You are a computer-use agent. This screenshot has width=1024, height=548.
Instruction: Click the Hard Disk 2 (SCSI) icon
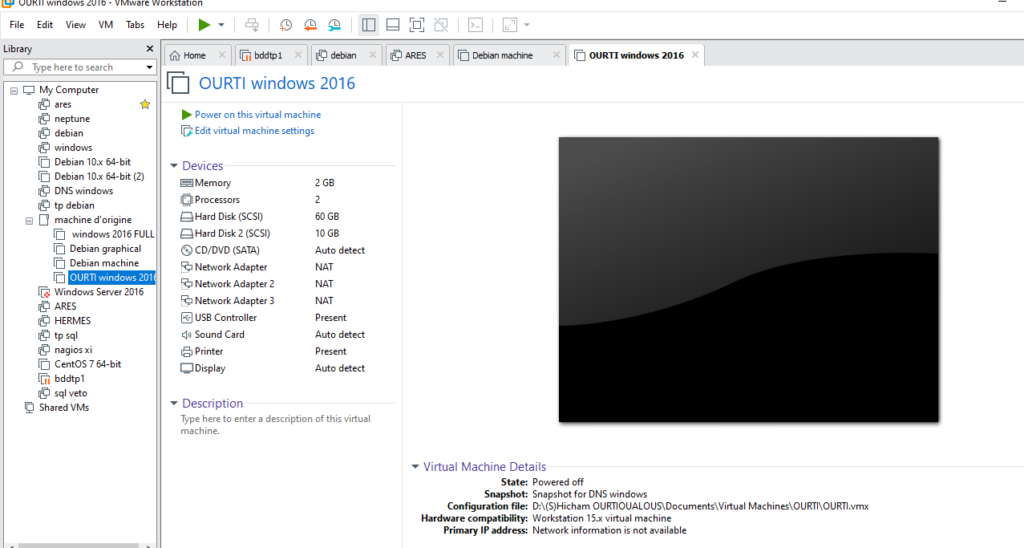pyautogui.click(x=186, y=233)
